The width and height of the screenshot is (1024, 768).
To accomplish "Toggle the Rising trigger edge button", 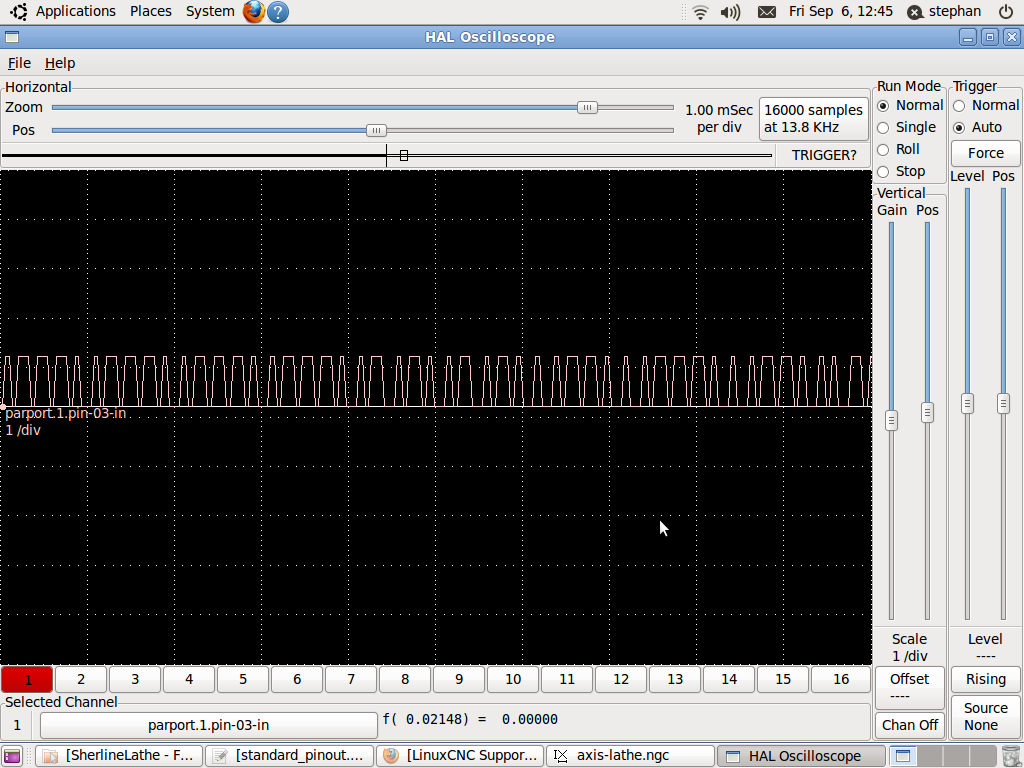I will click(x=985, y=680).
